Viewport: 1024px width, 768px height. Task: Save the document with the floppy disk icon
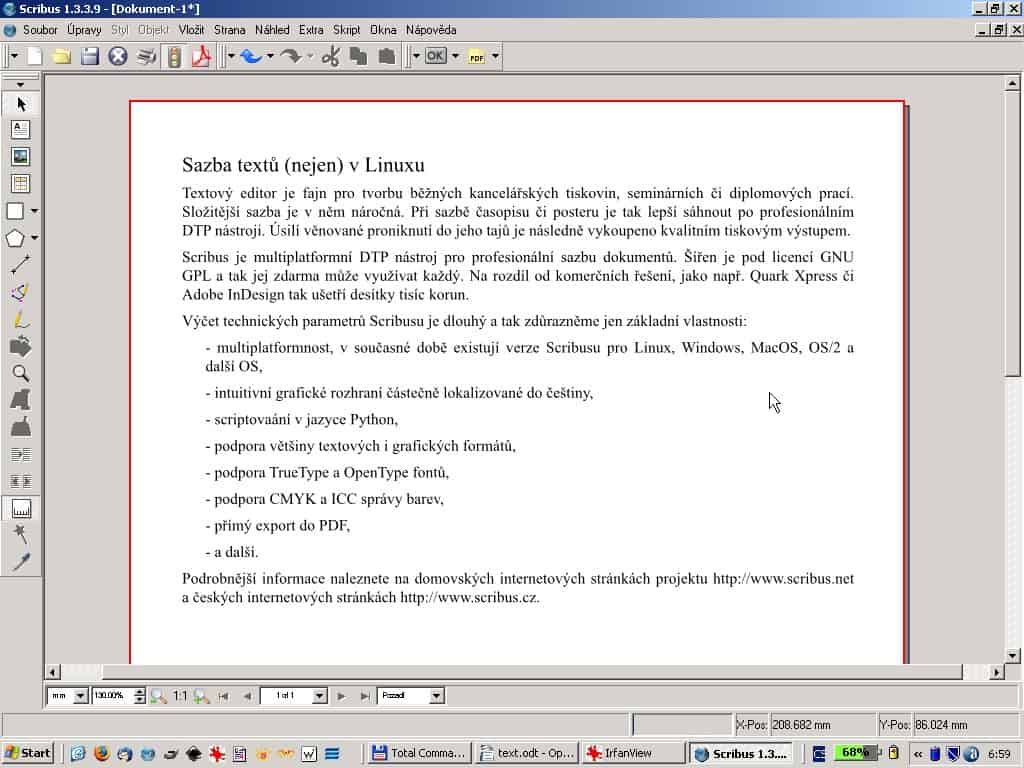click(89, 57)
